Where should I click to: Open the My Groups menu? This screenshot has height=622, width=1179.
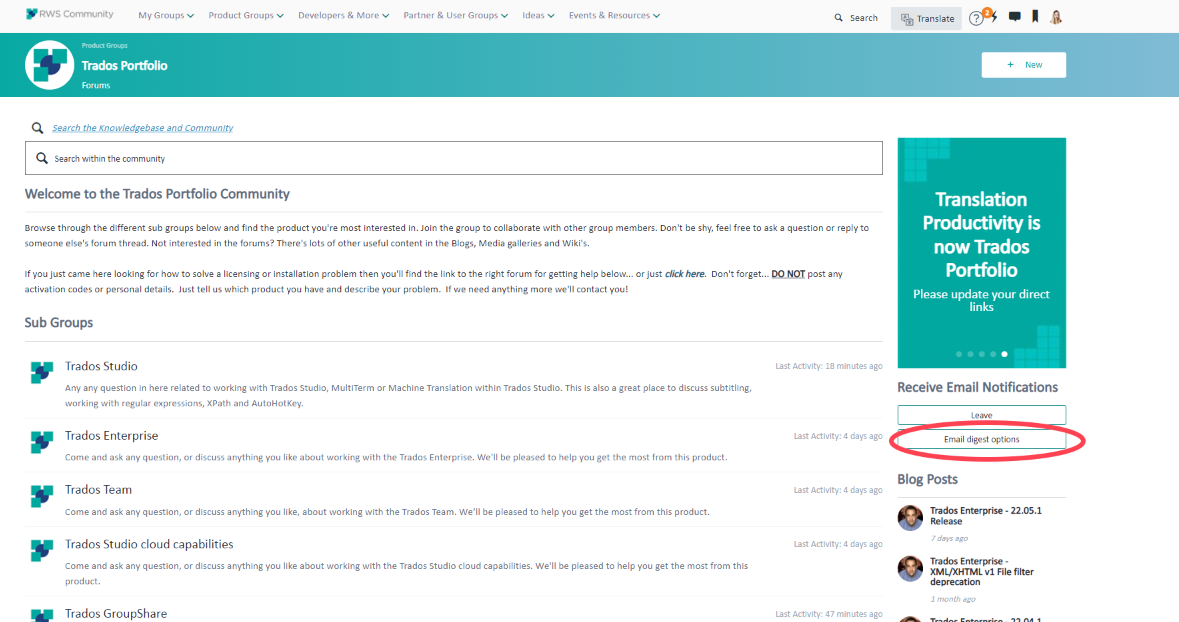point(165,15)
